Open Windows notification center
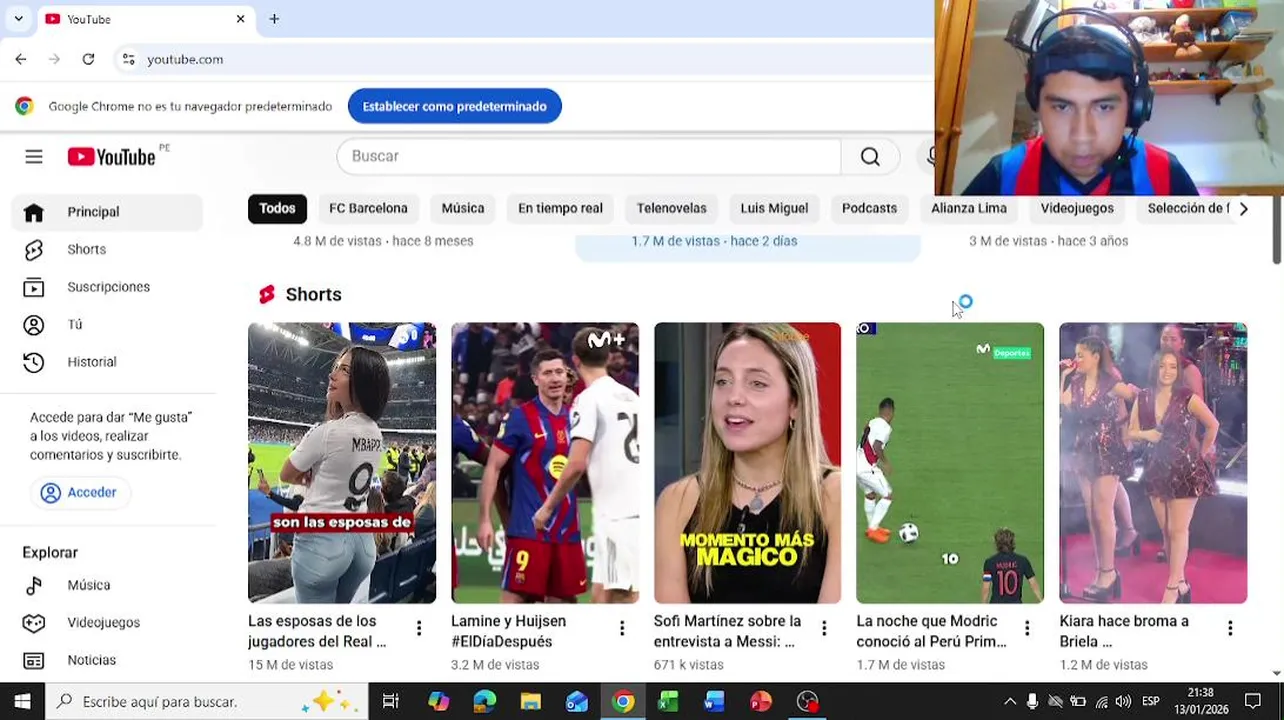Image resolution: width=1284 pixels, height=720 pixels. [1253, 702]
